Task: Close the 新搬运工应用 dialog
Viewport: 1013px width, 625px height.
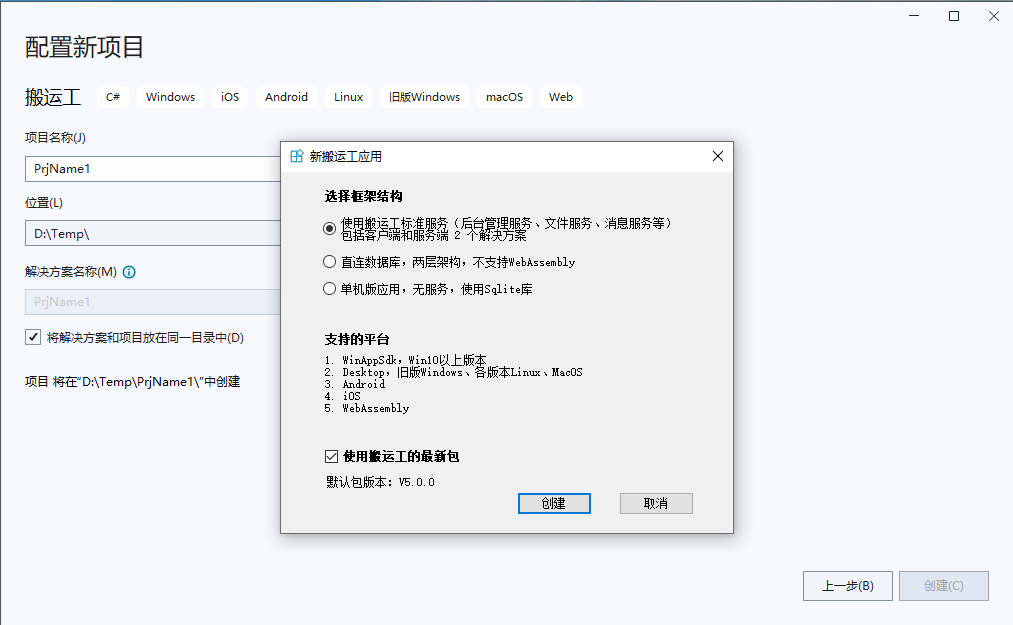Action: coord(717,156)
